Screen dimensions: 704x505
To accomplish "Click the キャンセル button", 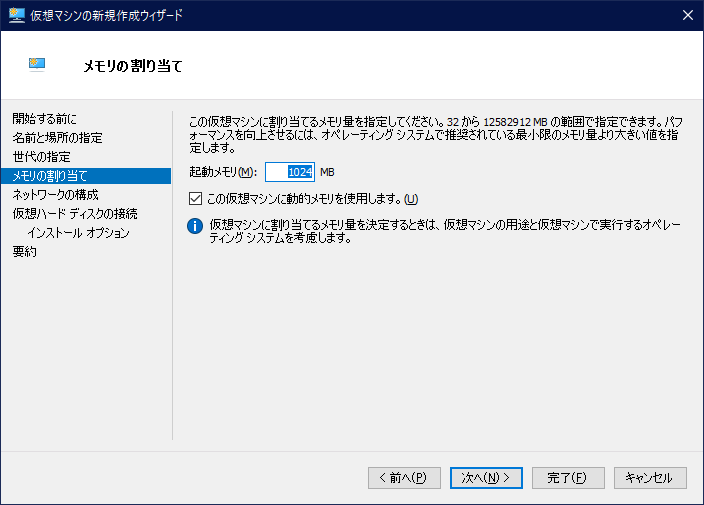I will coord(650,478).
